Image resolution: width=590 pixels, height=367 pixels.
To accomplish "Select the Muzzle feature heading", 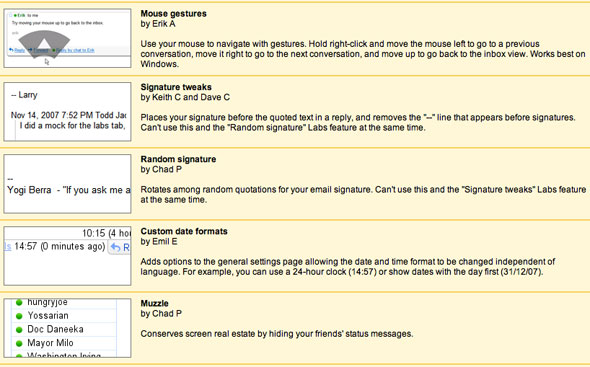I will [155, 303].
